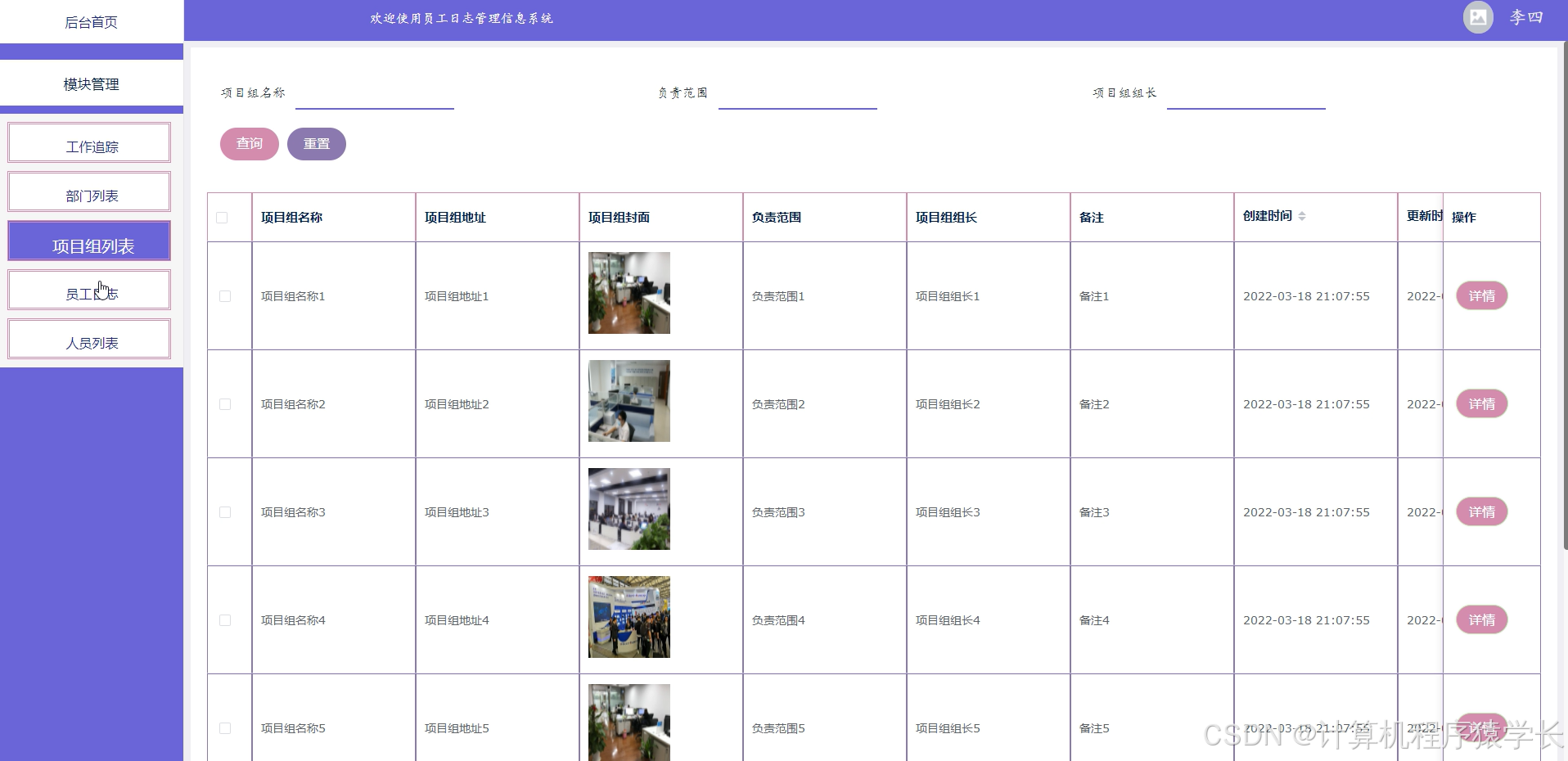Check the row for 项目组名称4
1568x761 pixels.
(225, 620)
